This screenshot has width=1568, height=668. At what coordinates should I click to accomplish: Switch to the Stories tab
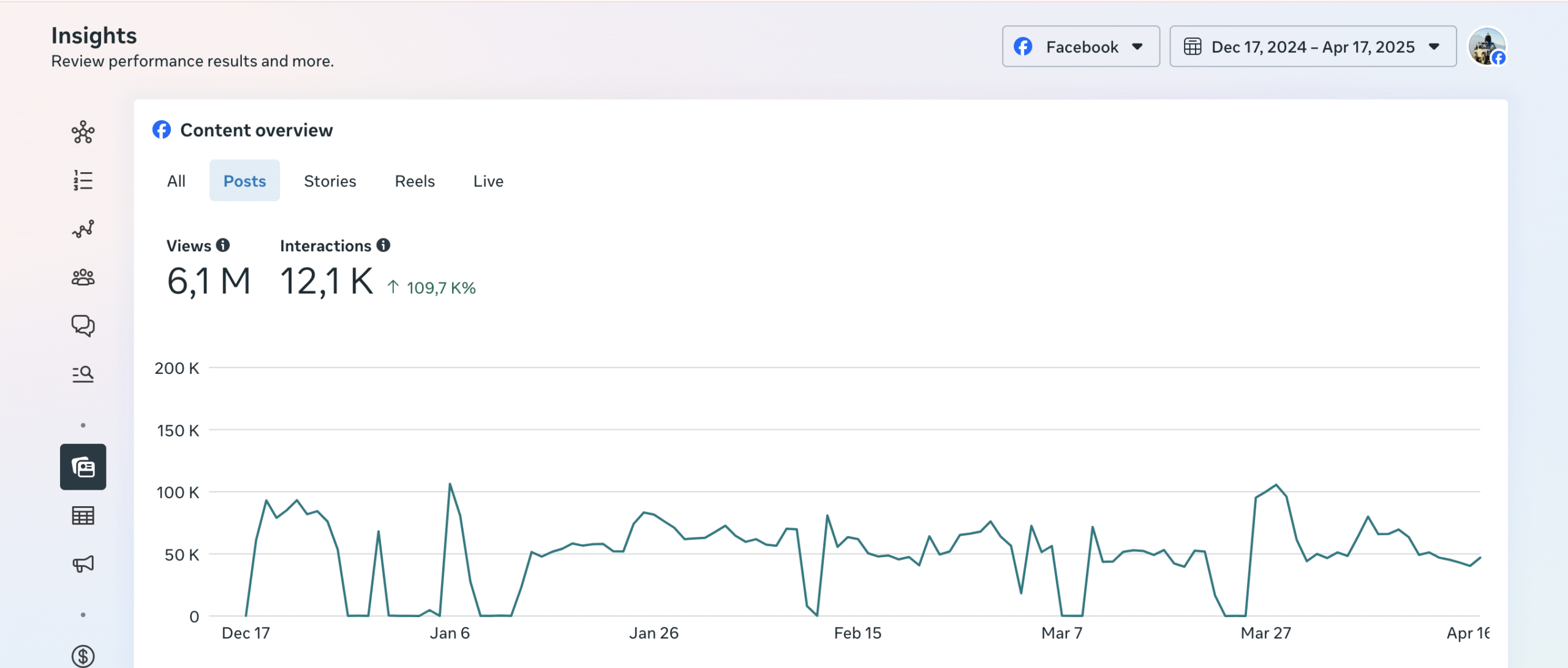330,181
